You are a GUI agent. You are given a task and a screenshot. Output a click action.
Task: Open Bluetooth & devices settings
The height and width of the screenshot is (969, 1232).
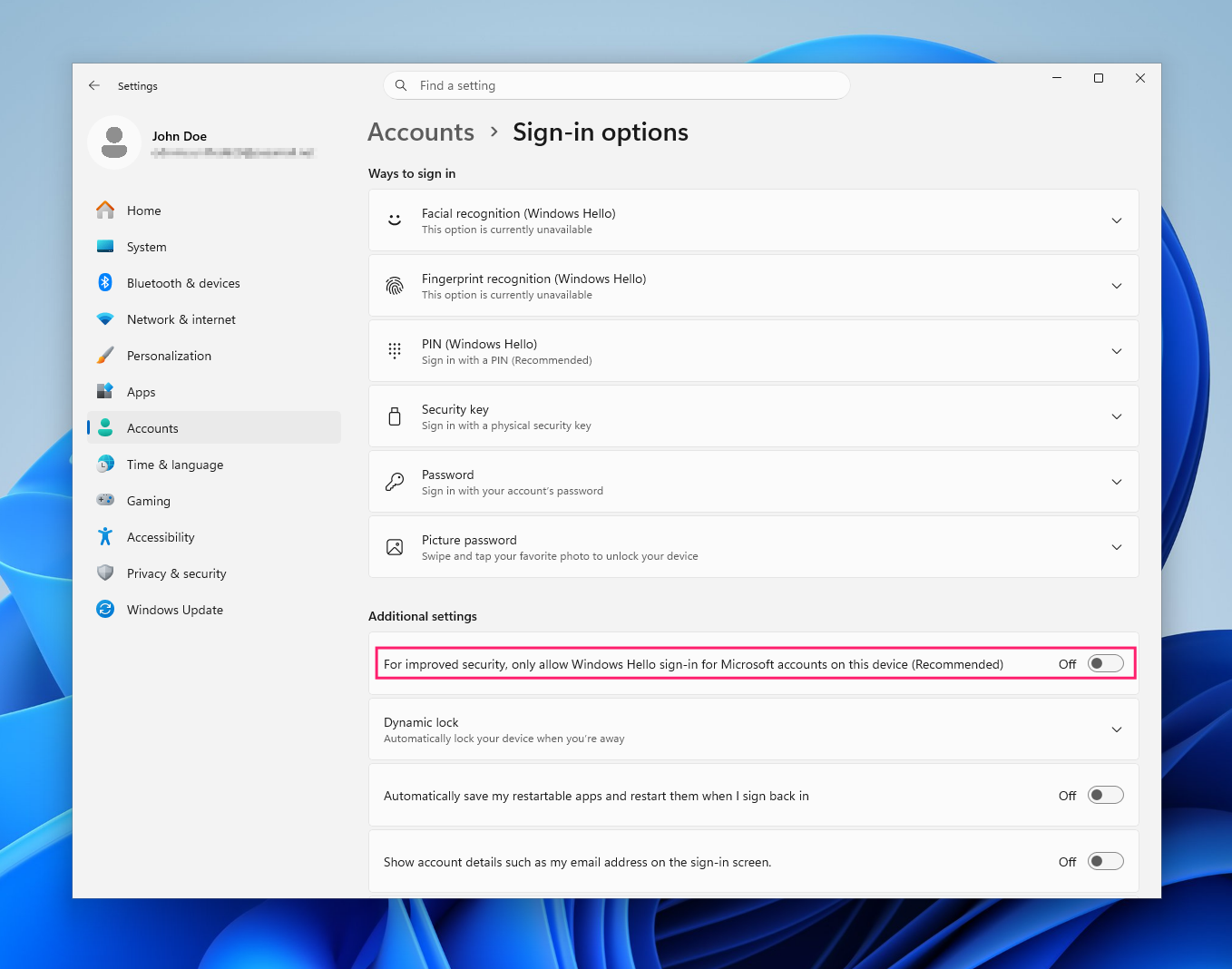click(x=214, y=283)
